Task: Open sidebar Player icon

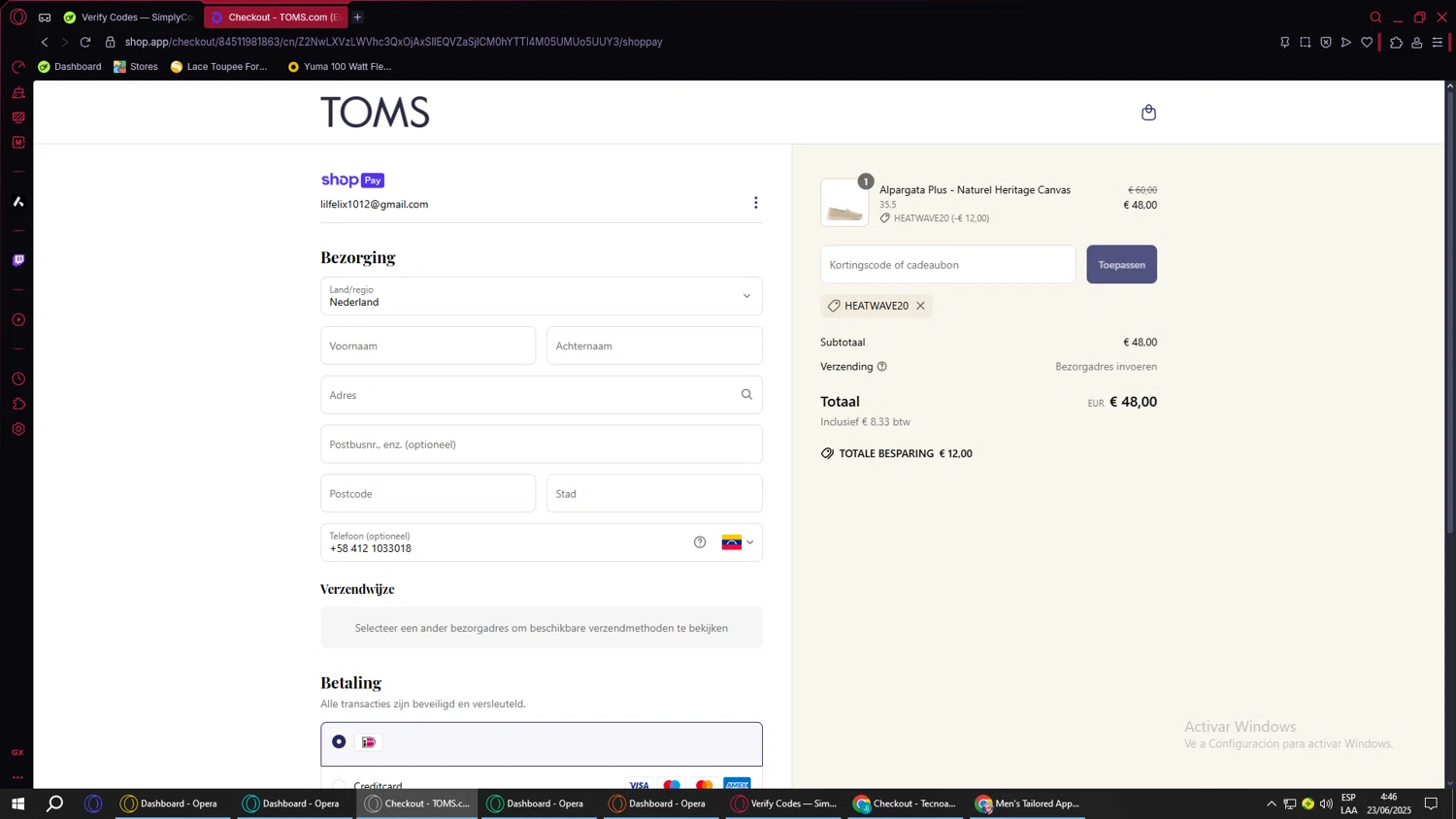Action: pyautogui.click(x=17, y=319)
